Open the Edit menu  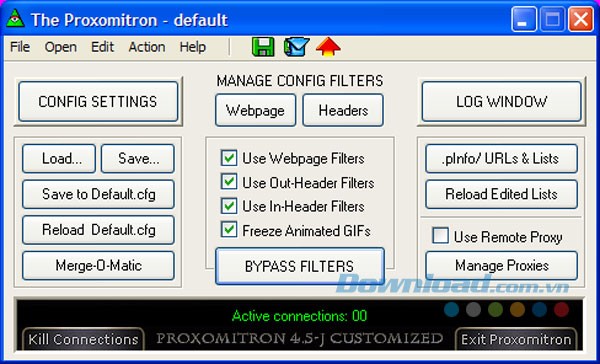[102, 47]
